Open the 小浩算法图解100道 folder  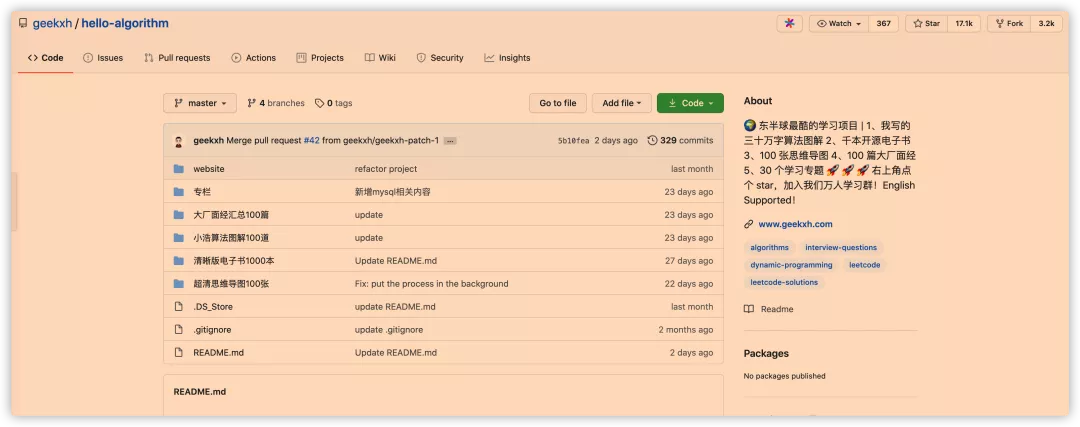231,238
